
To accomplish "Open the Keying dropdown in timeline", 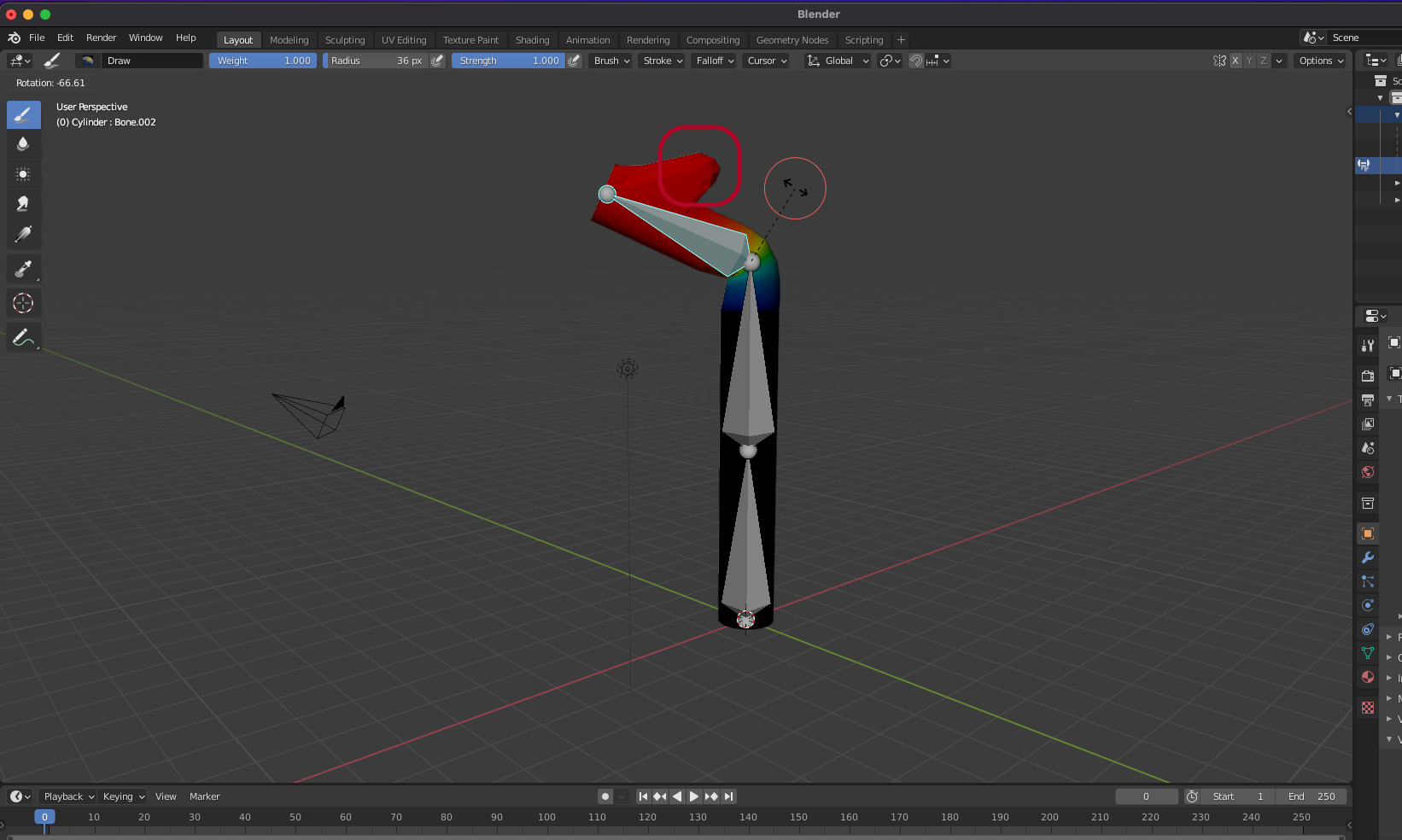I will point(123,796).
